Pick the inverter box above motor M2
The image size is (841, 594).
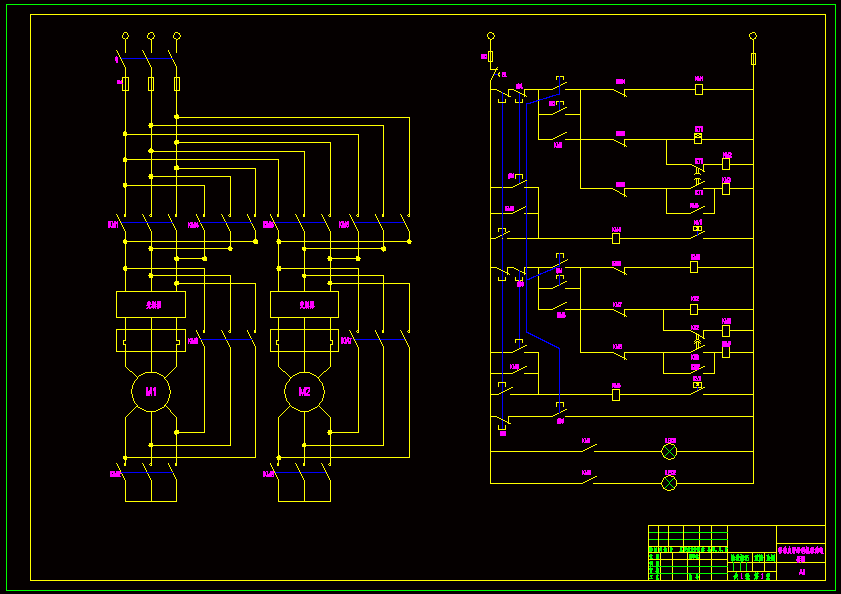tap(304, 305)
